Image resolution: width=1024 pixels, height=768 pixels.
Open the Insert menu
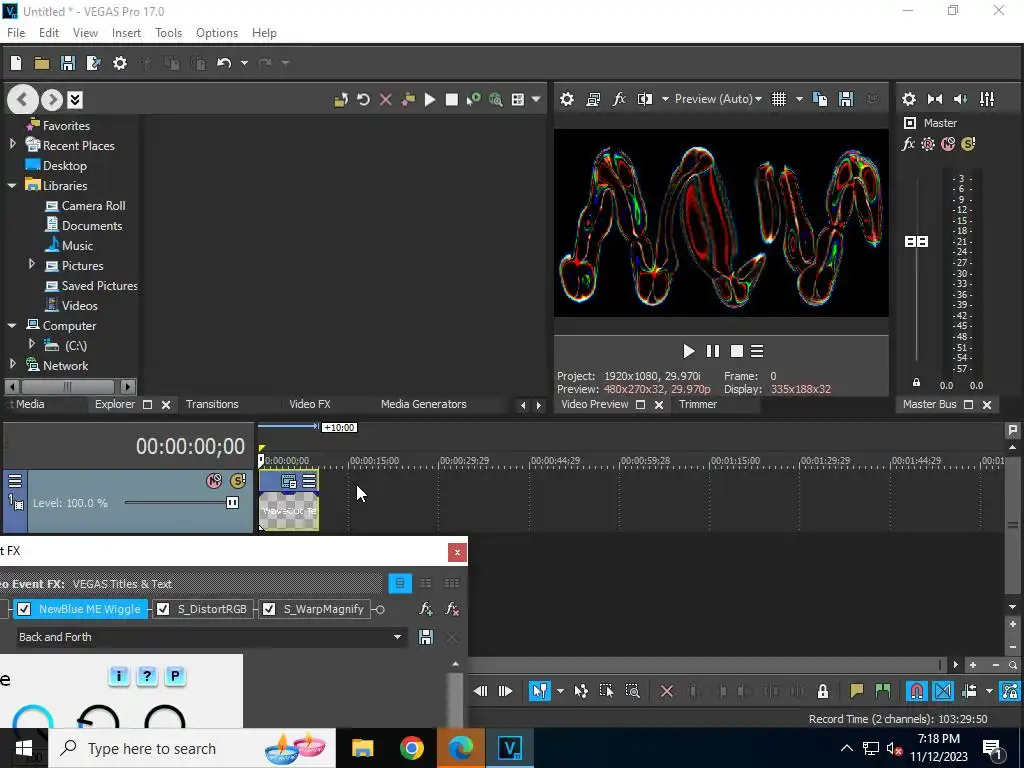pos(126,33)
